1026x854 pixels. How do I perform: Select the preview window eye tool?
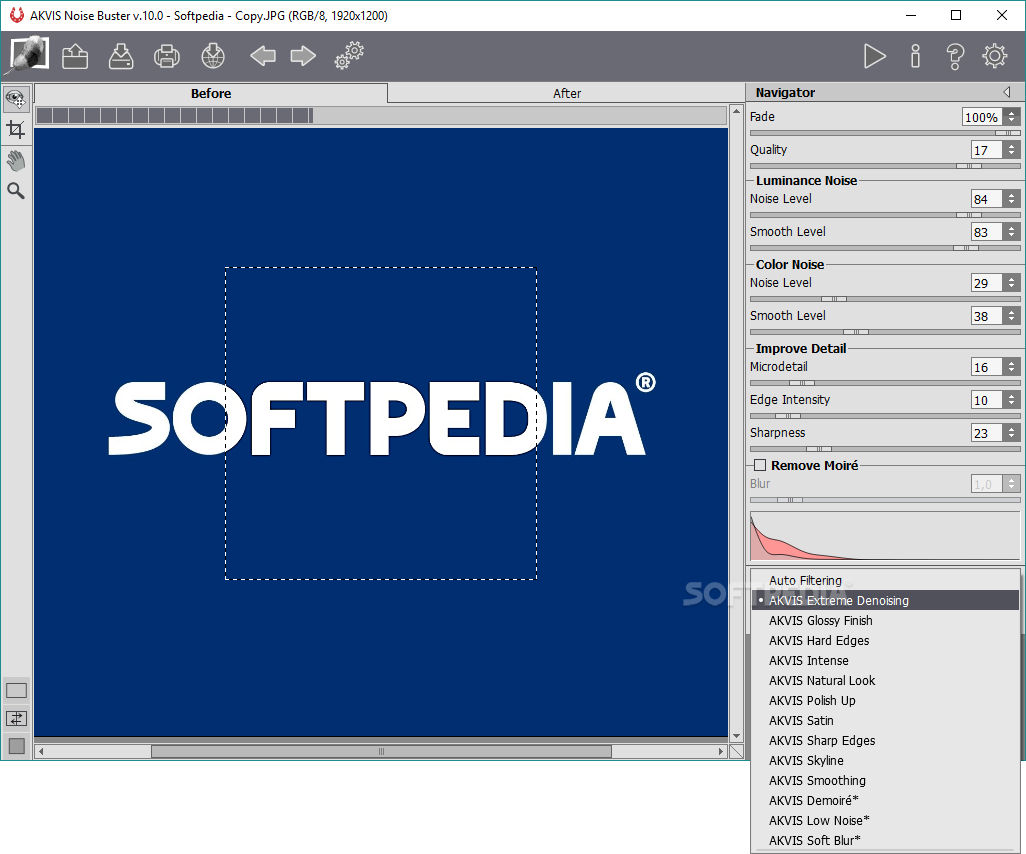click(16, 99)
